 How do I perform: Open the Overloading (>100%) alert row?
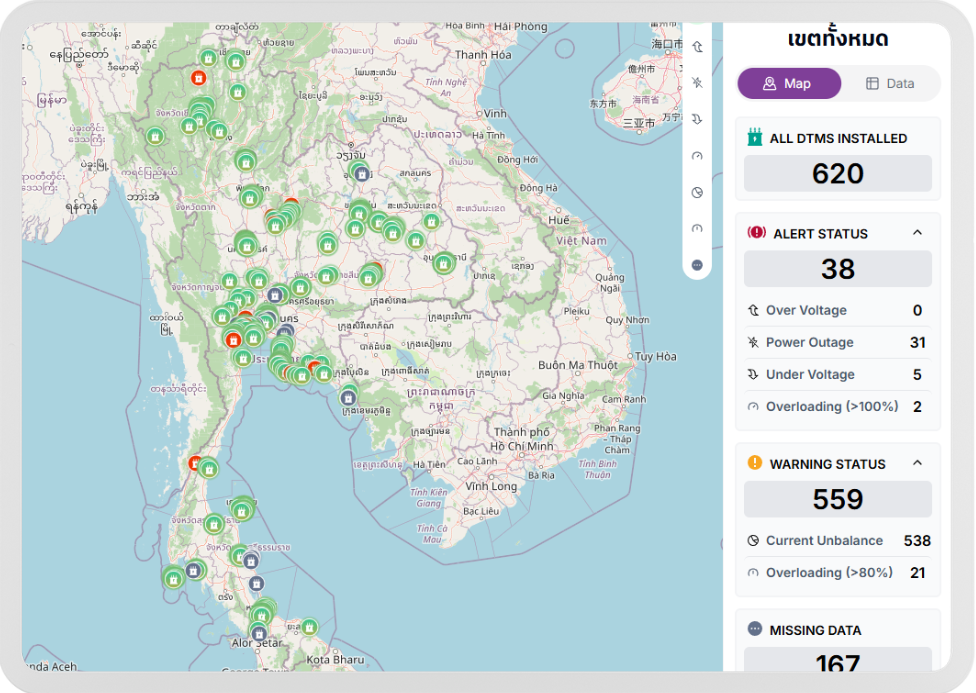tap(838, 407)
